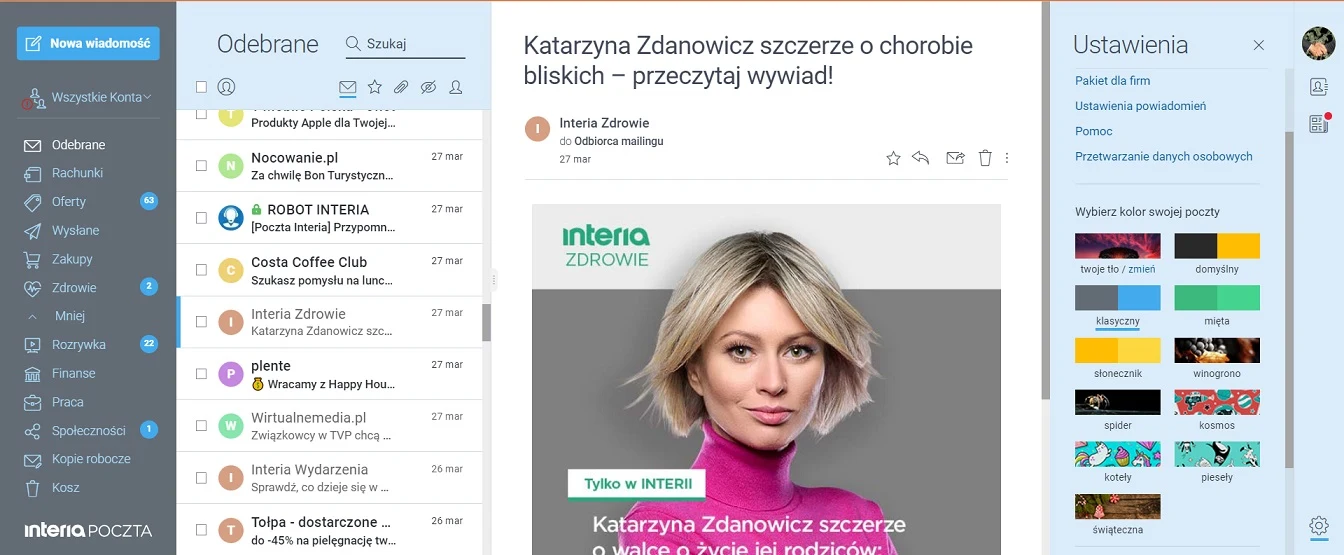Filter list by attachment paperclip icon
The height and width of the screenshot is (555, 1344).
click(401, 88)
